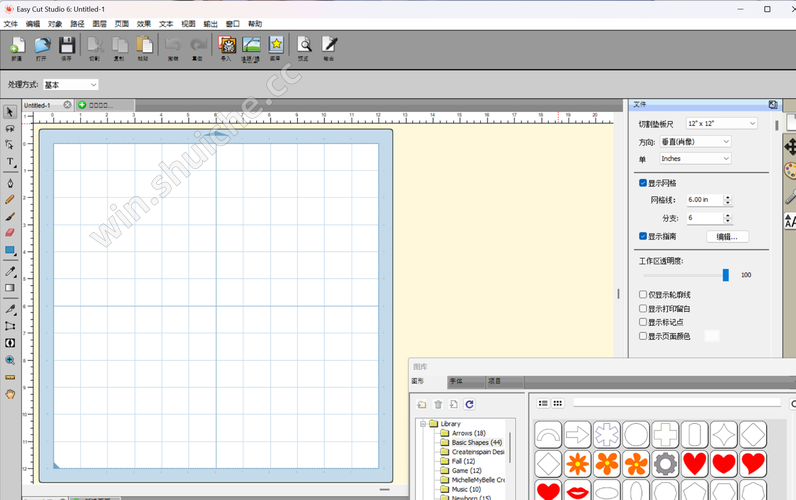796x500 pixels.
Task: Open the 处理方式 dropdown
Action: point(69,85)
